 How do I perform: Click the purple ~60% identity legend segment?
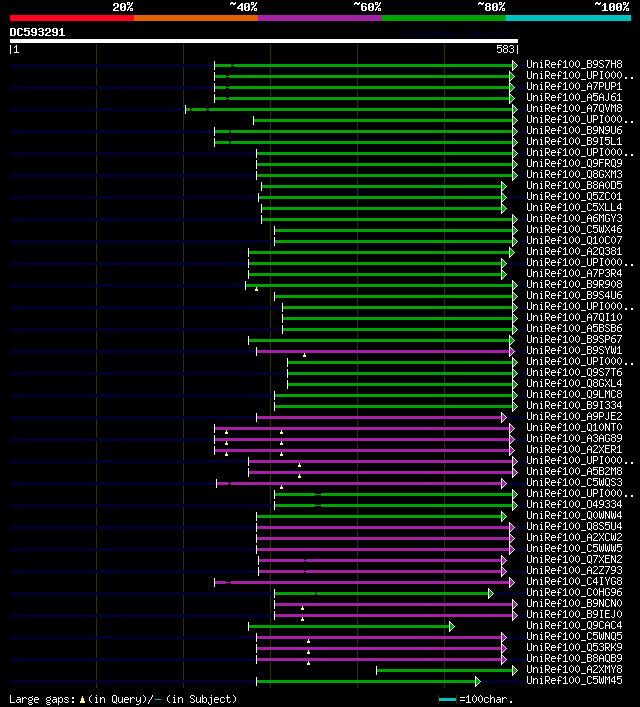[x=320, y=18]
